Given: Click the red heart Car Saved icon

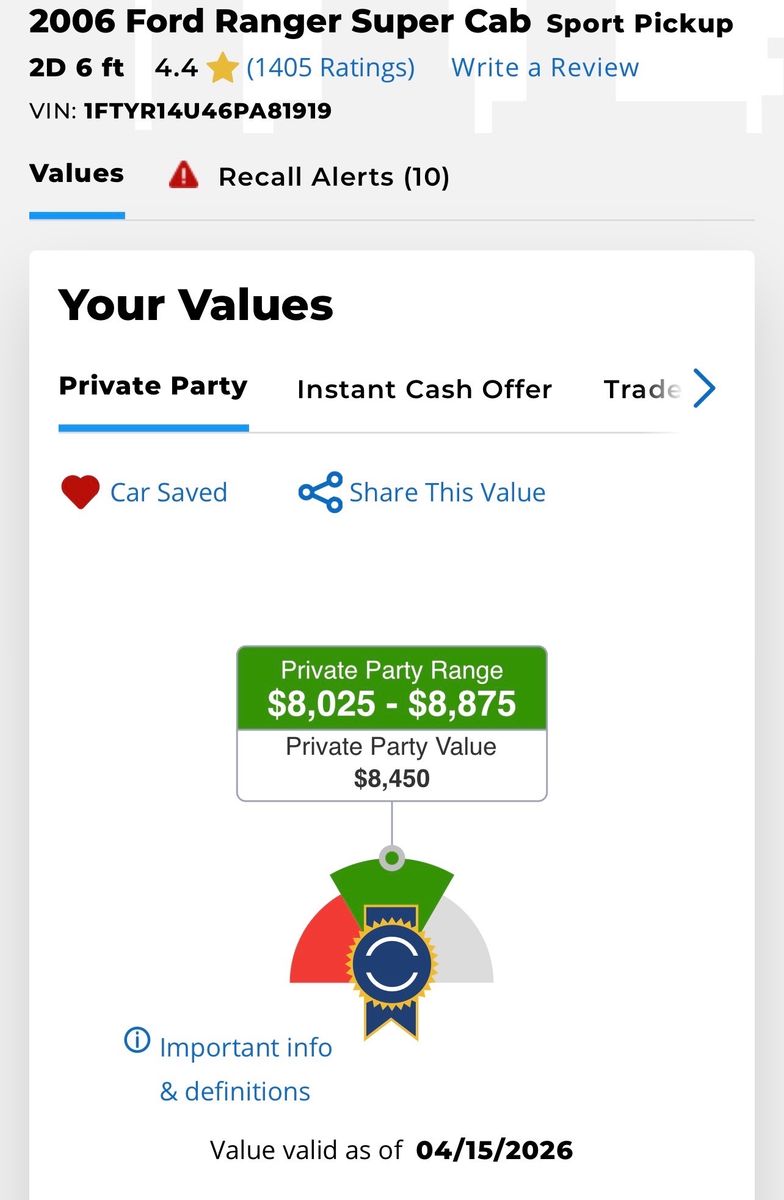Looking at the screenshot, I should [x=80, y=492].
